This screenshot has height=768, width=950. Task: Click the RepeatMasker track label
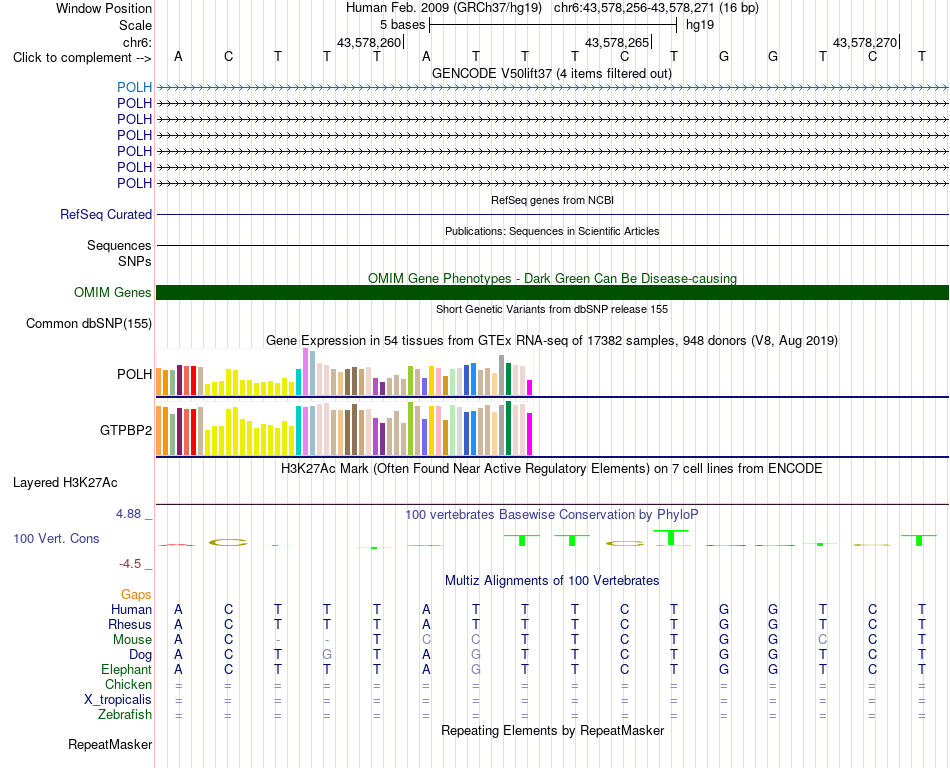110,744
